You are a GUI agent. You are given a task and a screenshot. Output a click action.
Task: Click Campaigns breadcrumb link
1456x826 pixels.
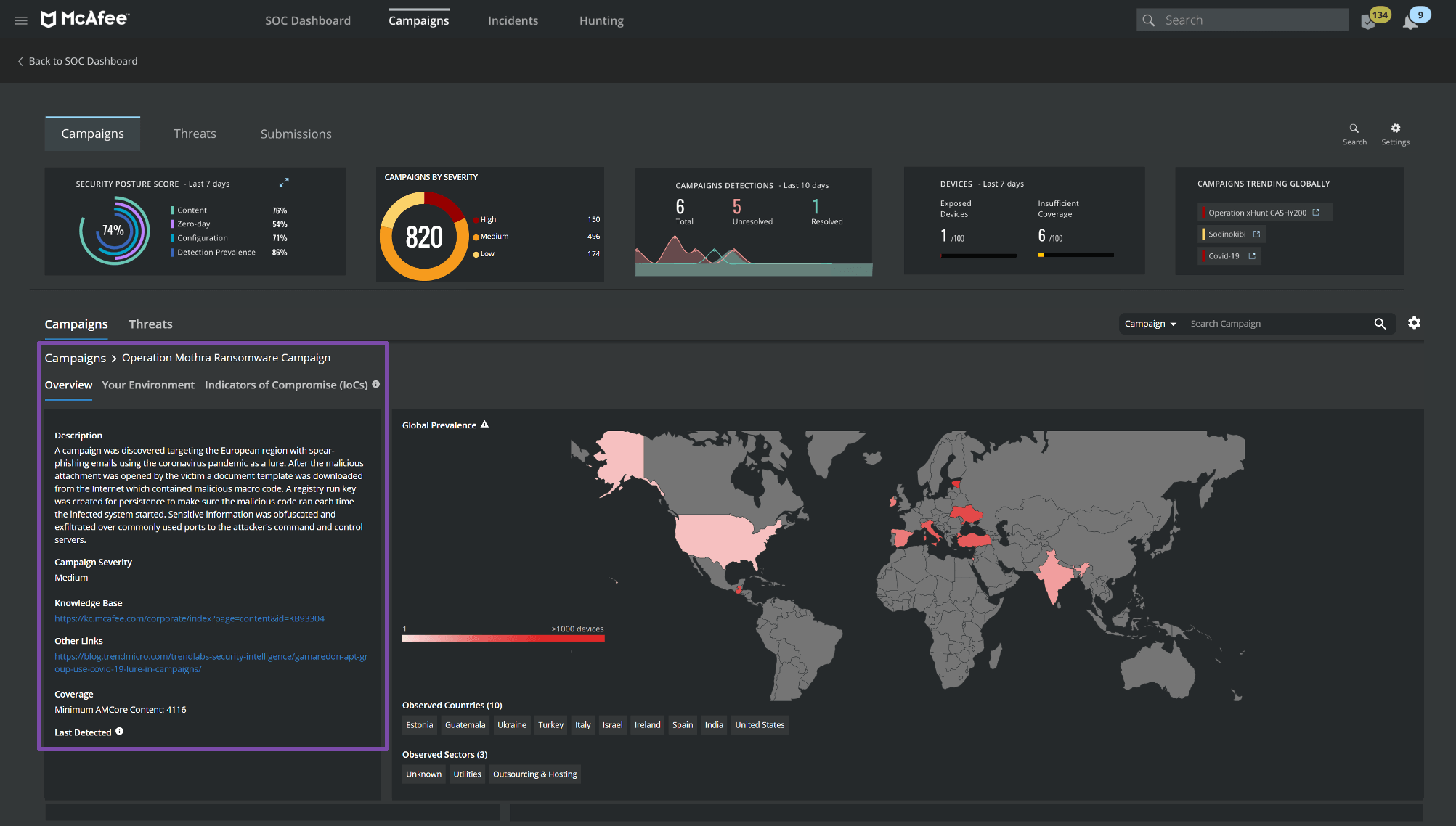76,358
